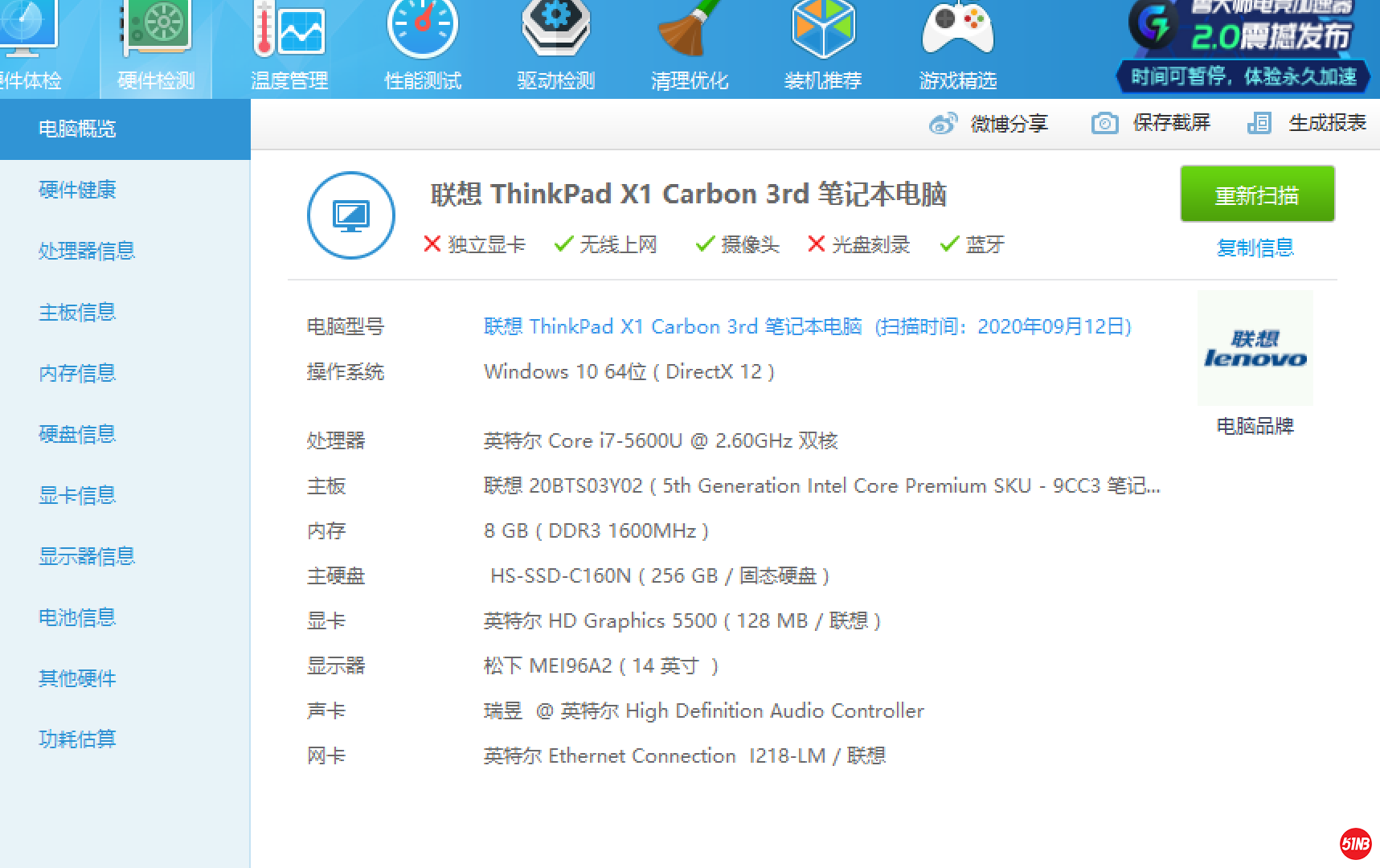
Task: Open 显卡信息 in the sidebar
Action: click(x=77, y=495)
